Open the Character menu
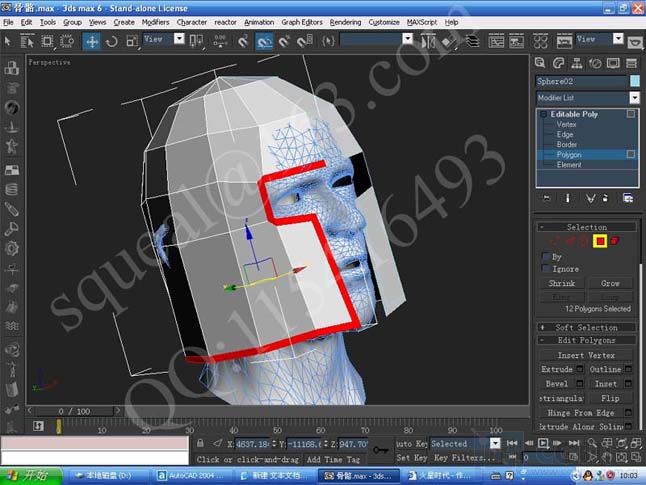The image size is (646, 485). (192, 22)
